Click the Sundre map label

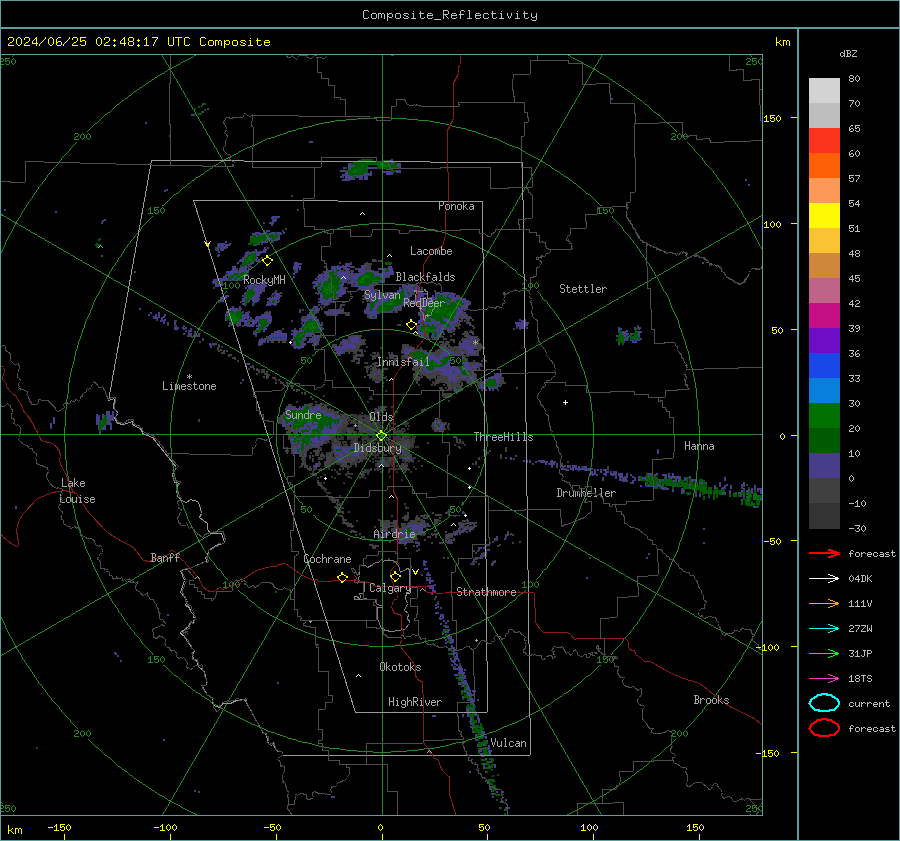click(x=303, y=414)
